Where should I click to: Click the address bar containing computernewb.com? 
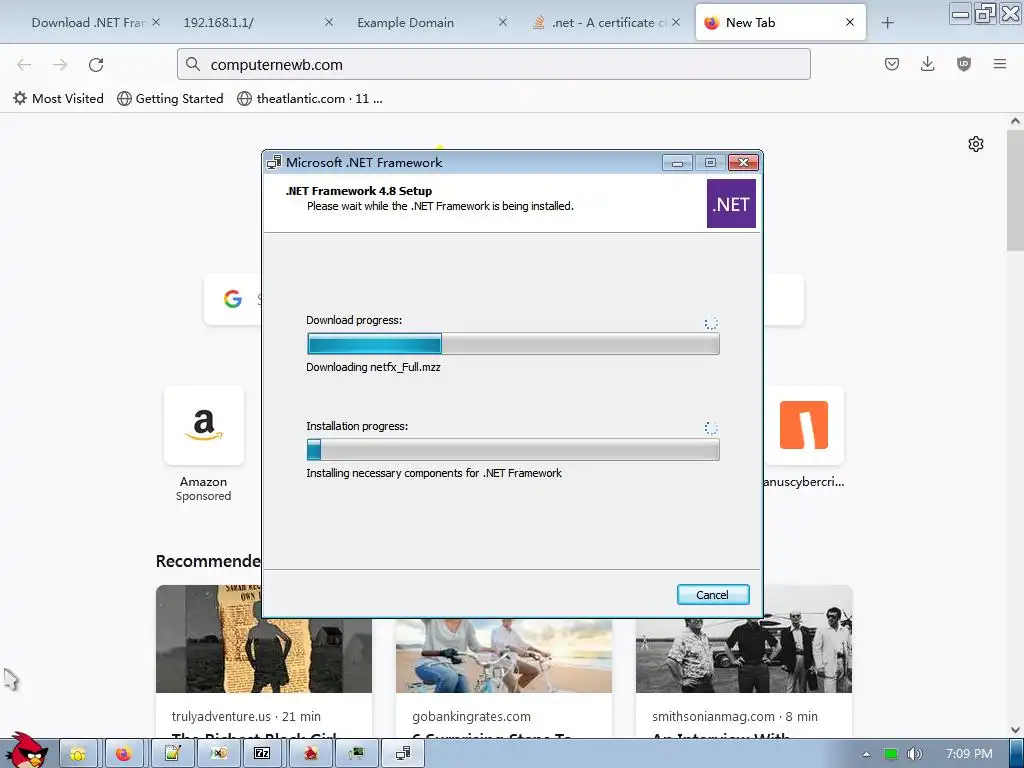[x=494, y=64]
